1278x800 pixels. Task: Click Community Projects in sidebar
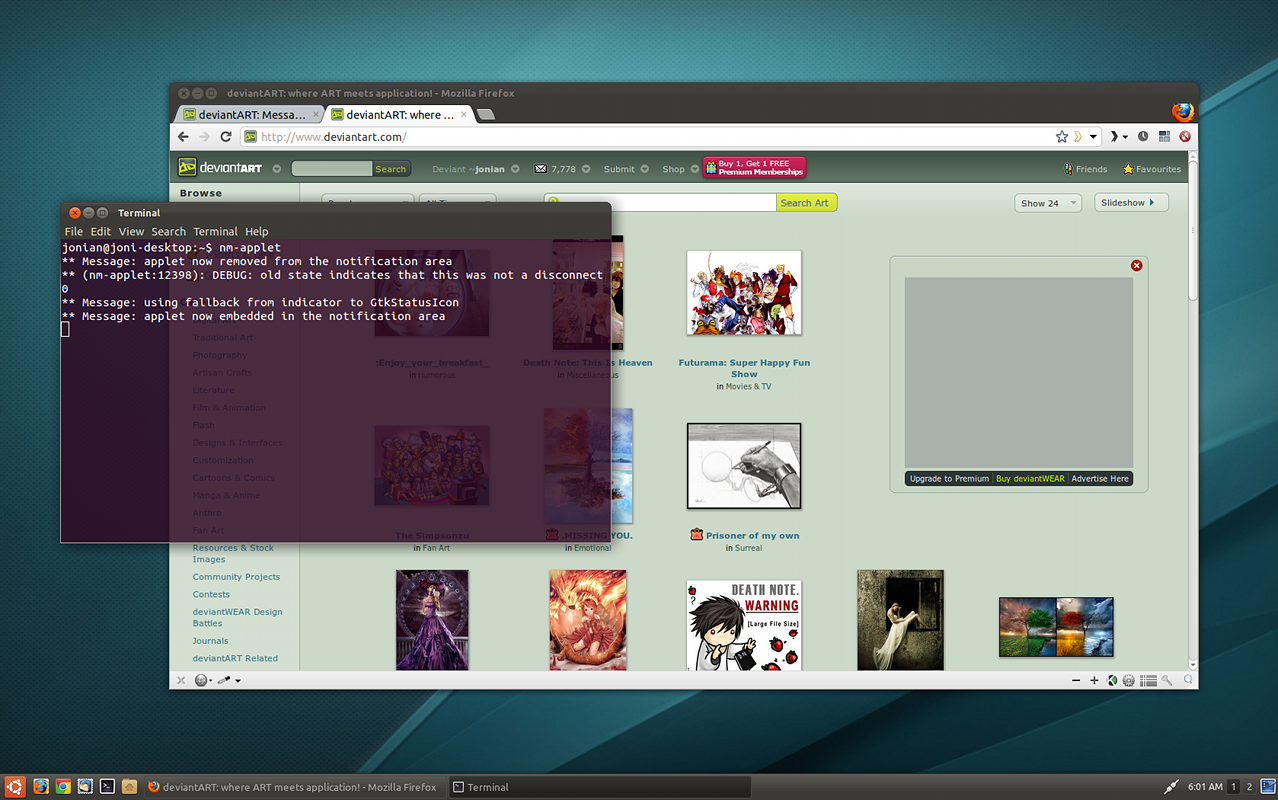(x=236, y=577)
